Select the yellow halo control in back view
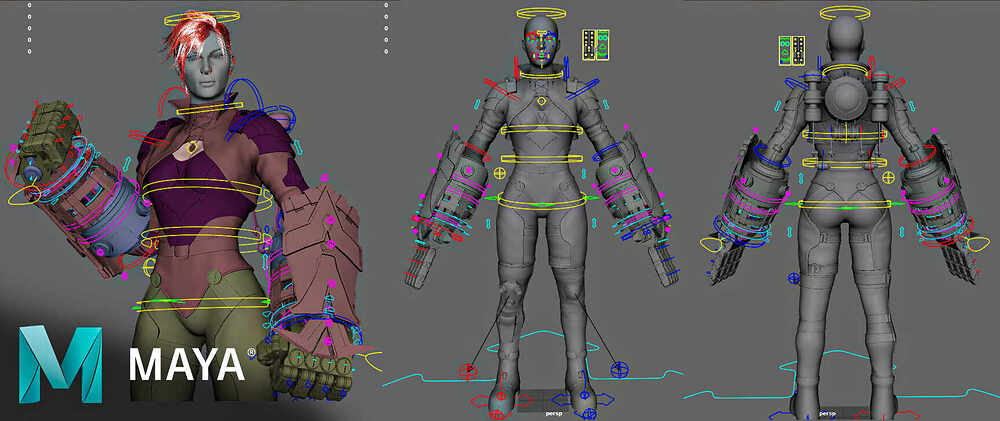Image resolution: width=1000 pixels, height=421 pixels. (845, 13)
